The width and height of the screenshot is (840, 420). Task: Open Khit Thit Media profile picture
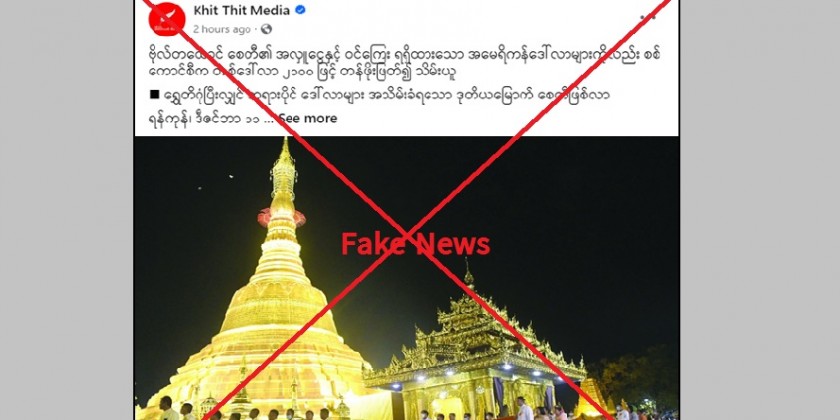coord(167,19)
